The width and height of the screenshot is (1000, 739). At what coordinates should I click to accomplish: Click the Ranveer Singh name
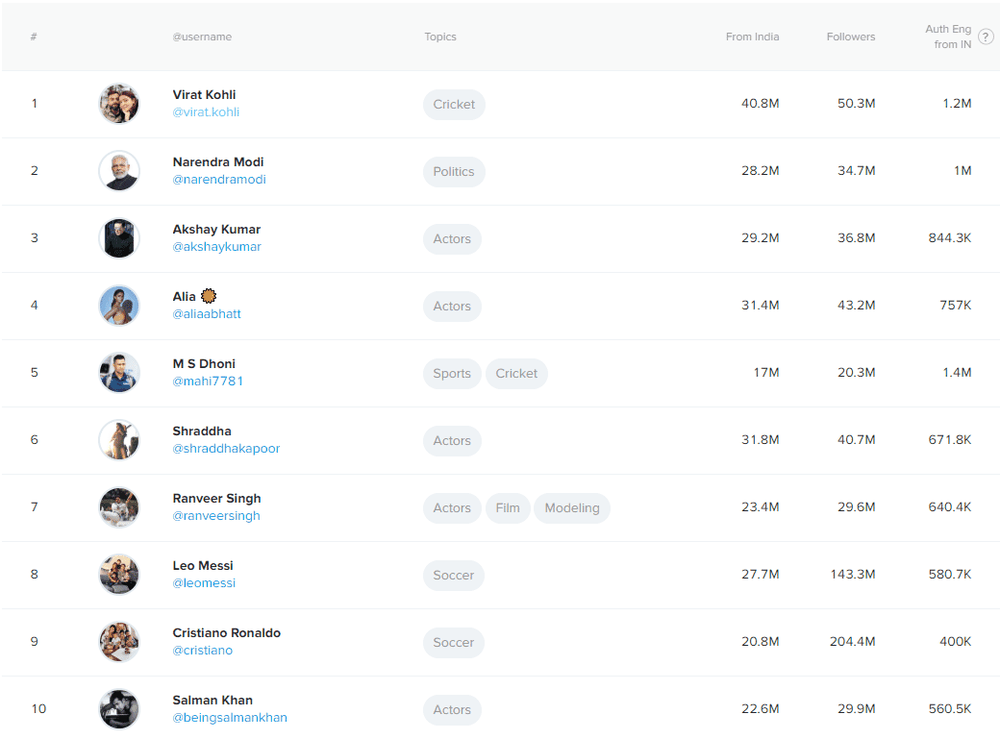[x=217, y=499]
